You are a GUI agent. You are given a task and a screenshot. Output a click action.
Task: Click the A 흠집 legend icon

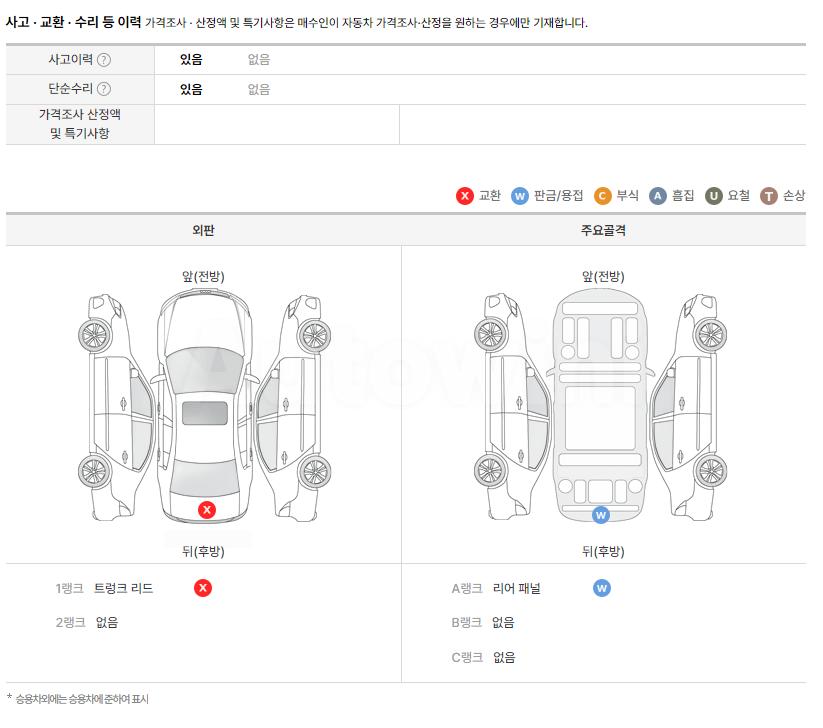tap(658, 196)
